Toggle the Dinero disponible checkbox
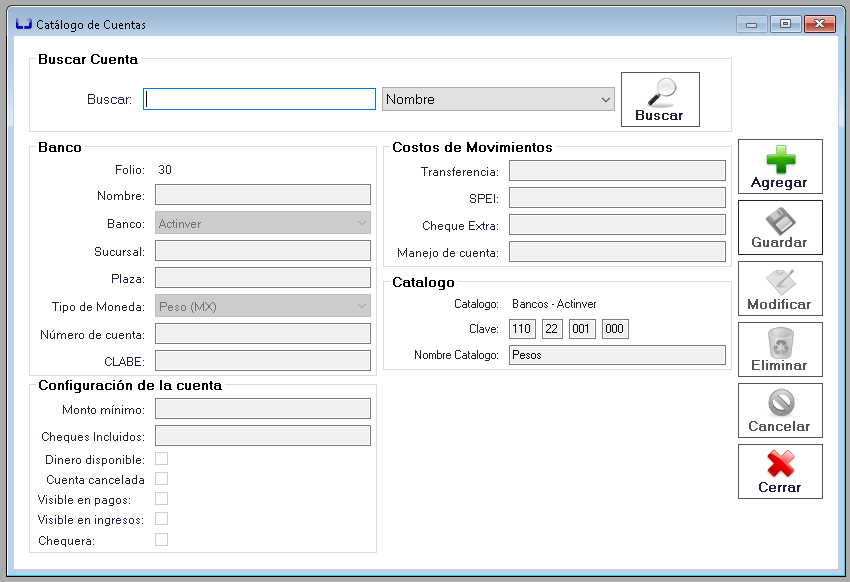The image size is (850, 582). (162, 459)
